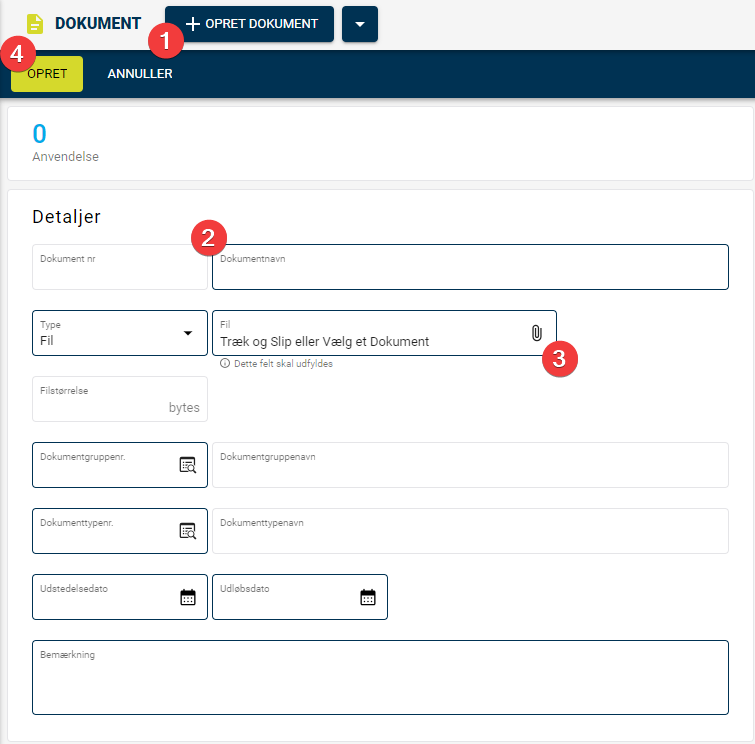The height and width of the screenshot is (744, 755).
Task: Click the OPRET DOKUMENT button
Action: coord(249,24)
